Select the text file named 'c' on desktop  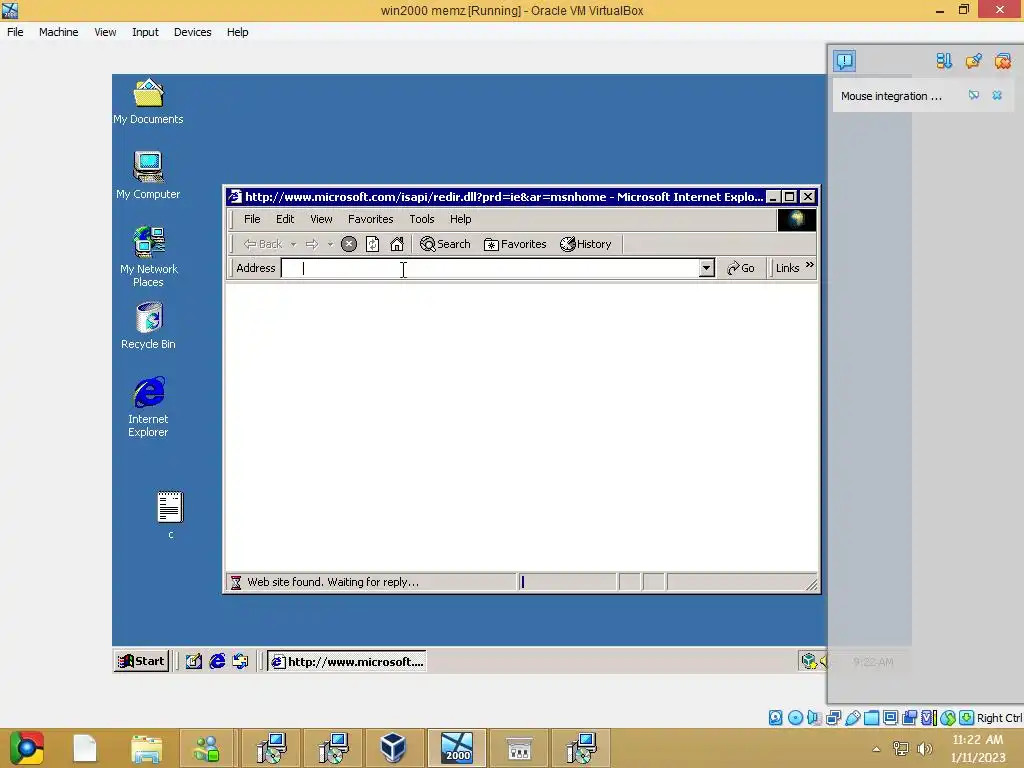coord(170,515)
